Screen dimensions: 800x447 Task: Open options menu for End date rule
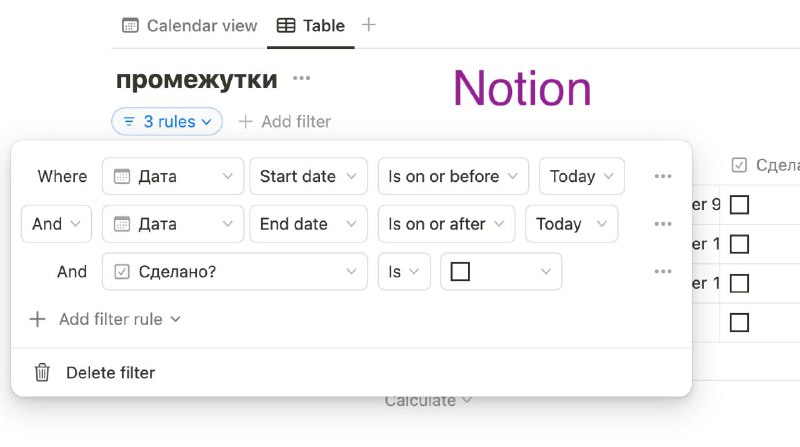[663, 224]
